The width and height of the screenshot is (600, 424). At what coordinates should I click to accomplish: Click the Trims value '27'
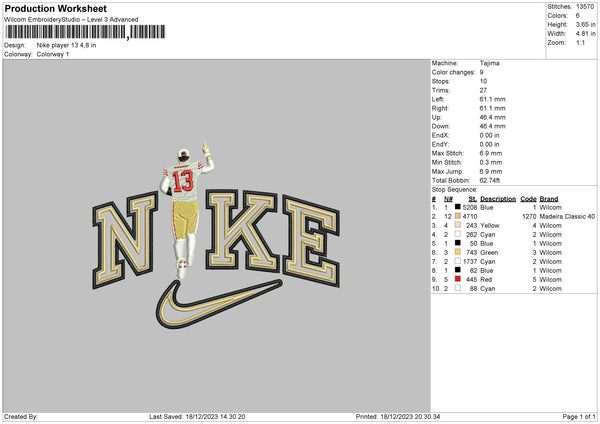[483, 90]
